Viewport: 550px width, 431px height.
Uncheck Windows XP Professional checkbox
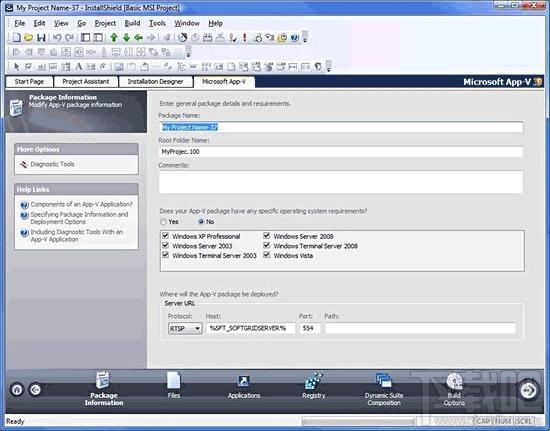coord(166,236)
